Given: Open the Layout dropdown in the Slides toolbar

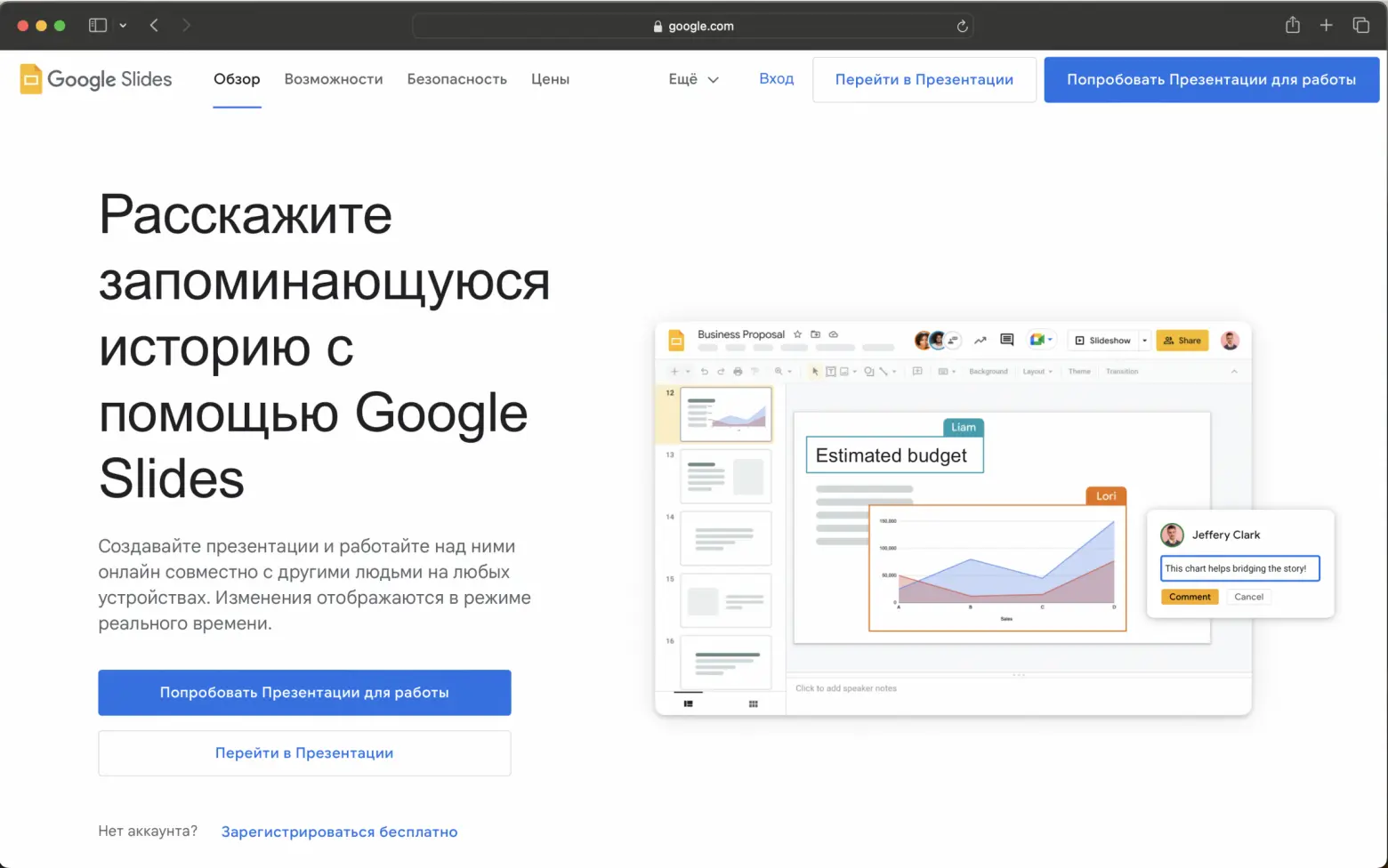Looking at the screenshot, I should point(1037,372).
